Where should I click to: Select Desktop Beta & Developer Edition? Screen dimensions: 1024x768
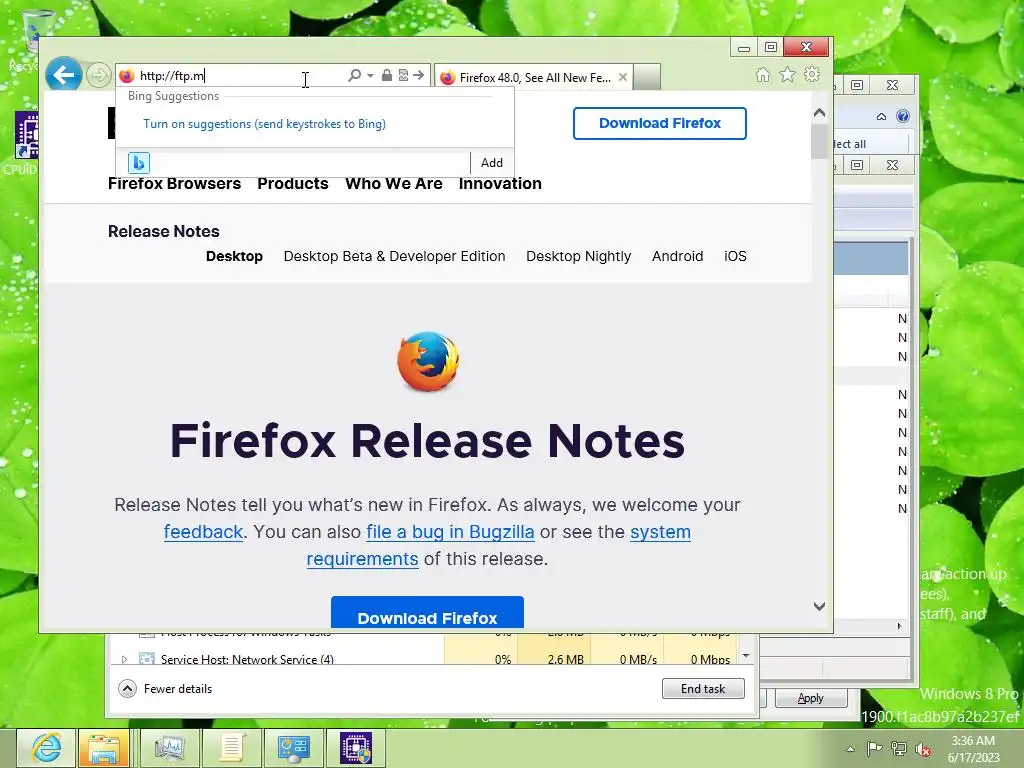coord(394,256)
